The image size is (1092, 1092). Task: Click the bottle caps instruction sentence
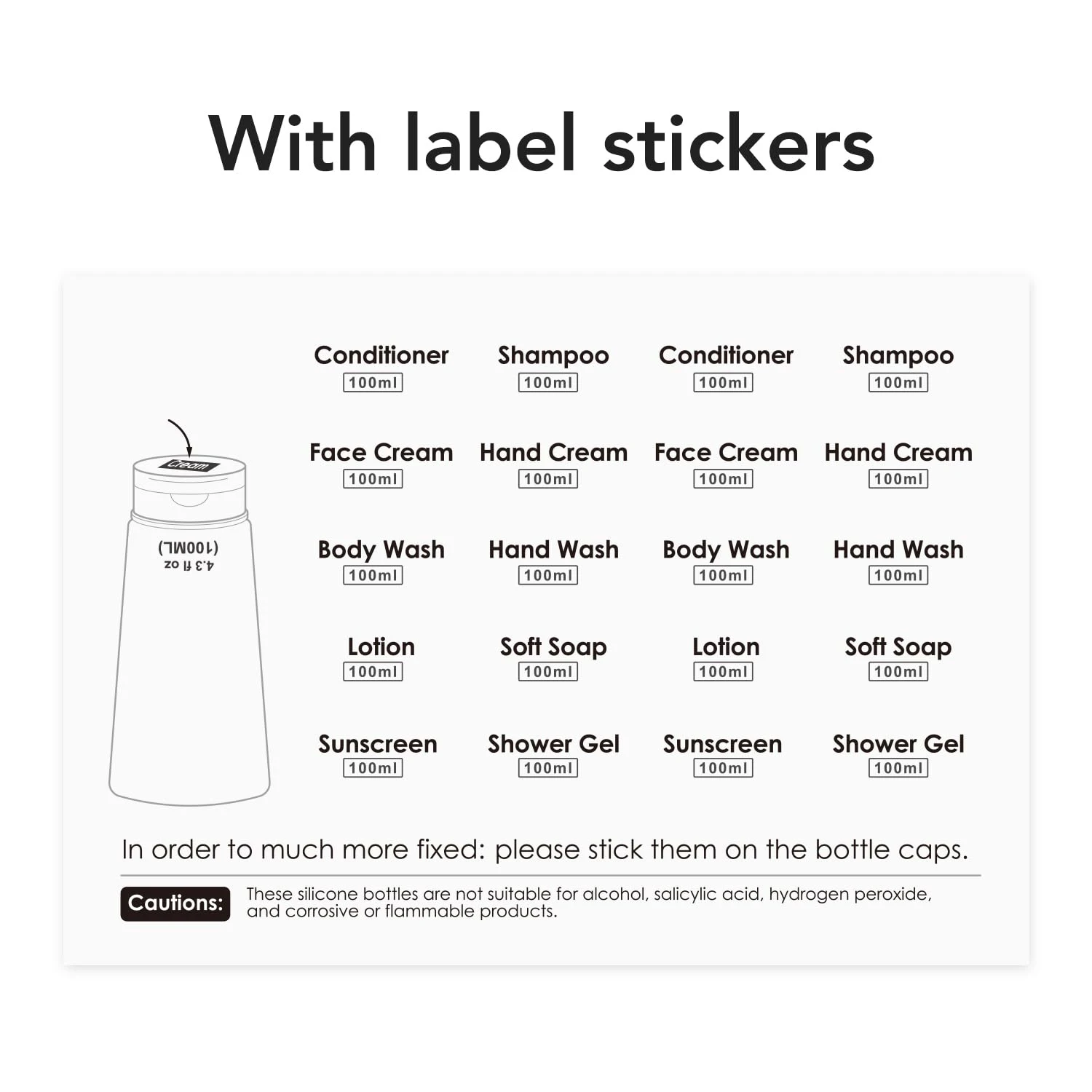click(x=545, y=850)
